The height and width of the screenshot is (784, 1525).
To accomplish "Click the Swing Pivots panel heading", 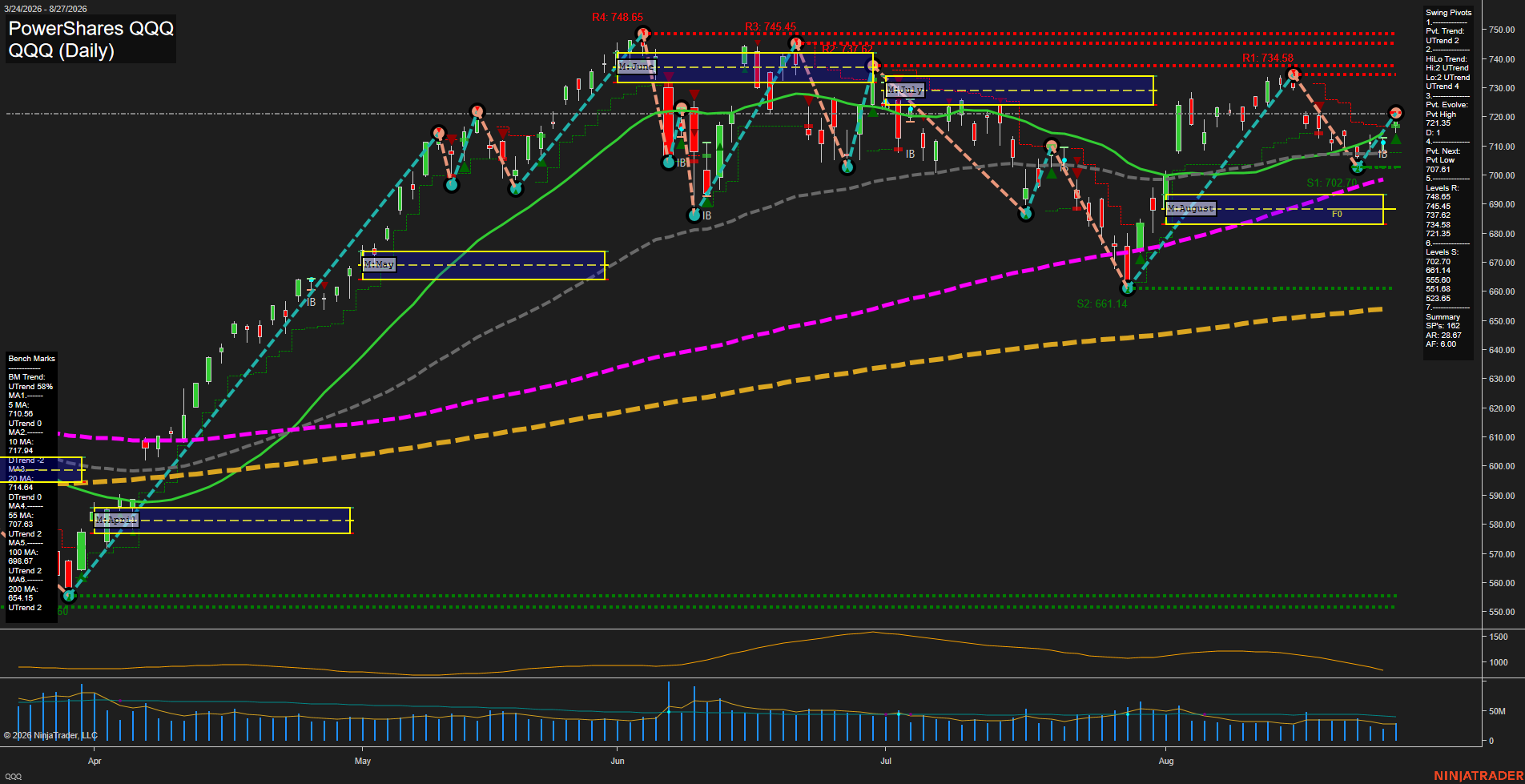I will click(x=1448, y=13).
